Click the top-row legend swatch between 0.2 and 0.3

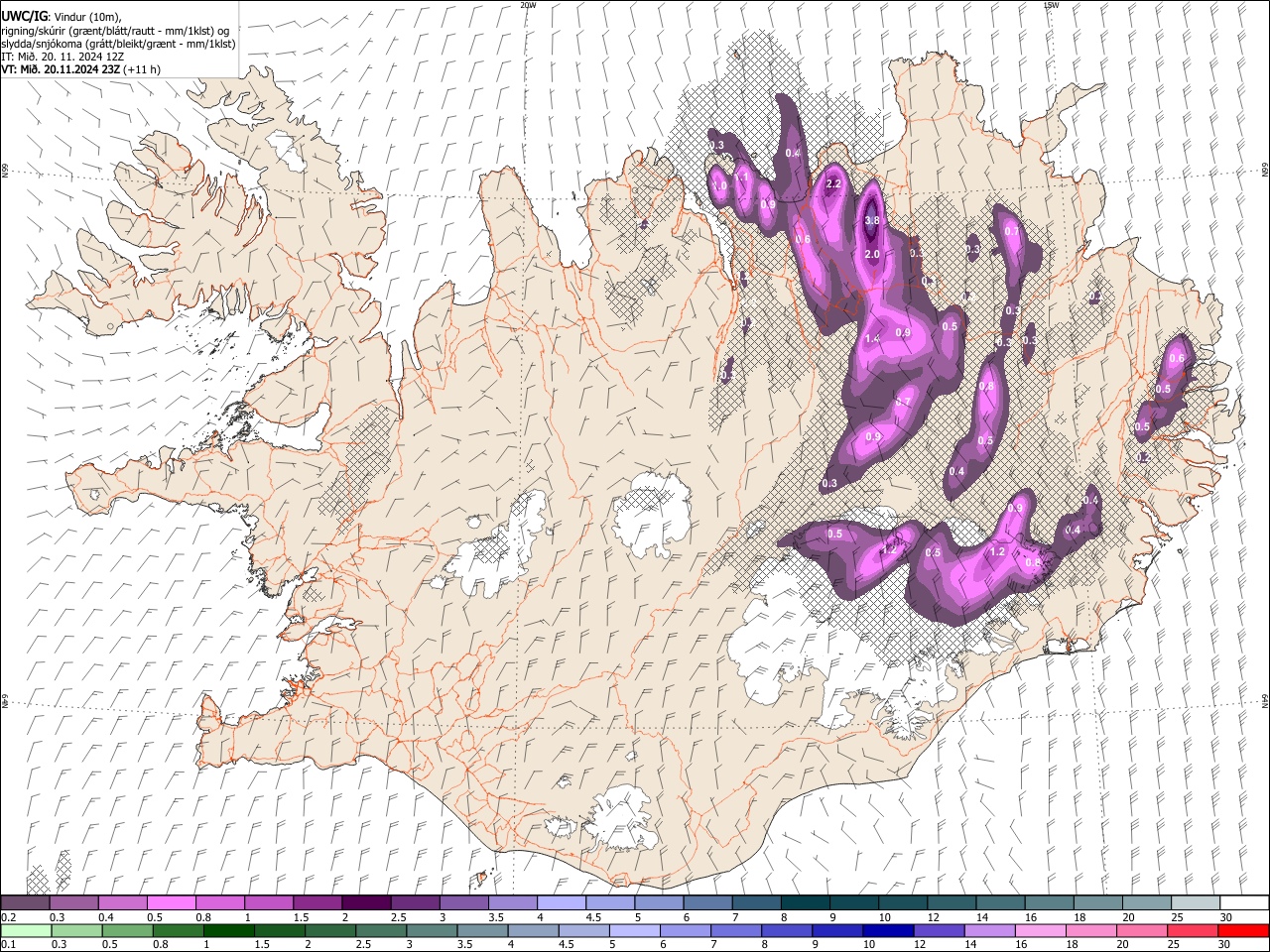pyautogui.click(x=25, y=903)
